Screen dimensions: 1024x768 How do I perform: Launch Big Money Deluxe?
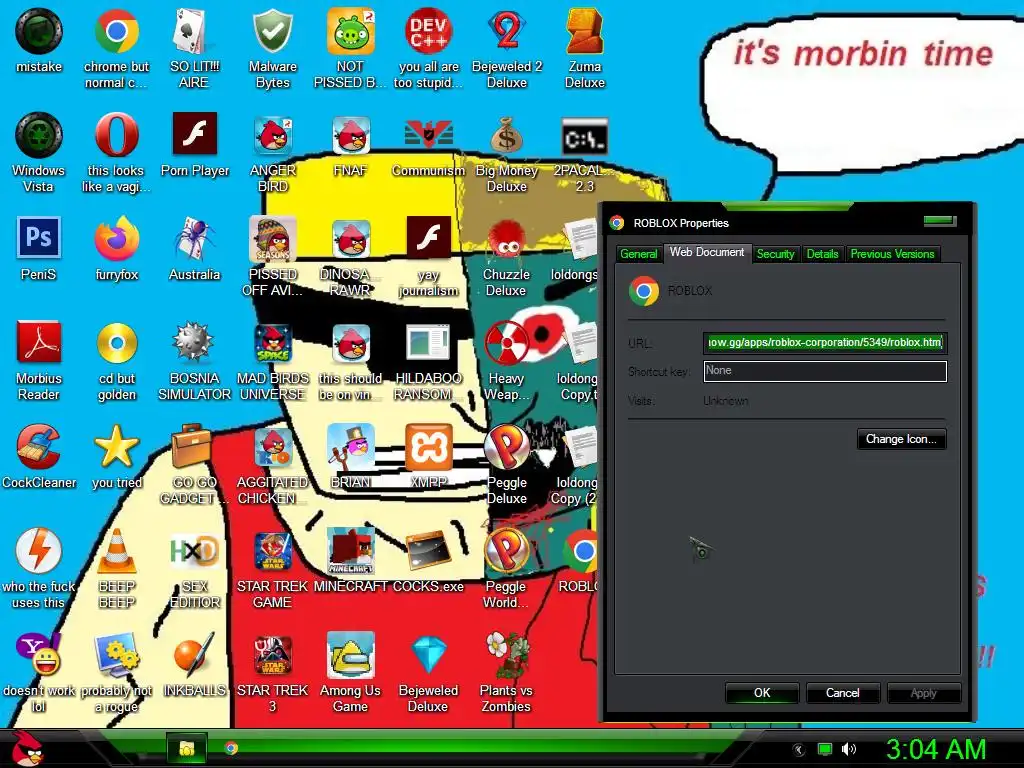point(507,135)
